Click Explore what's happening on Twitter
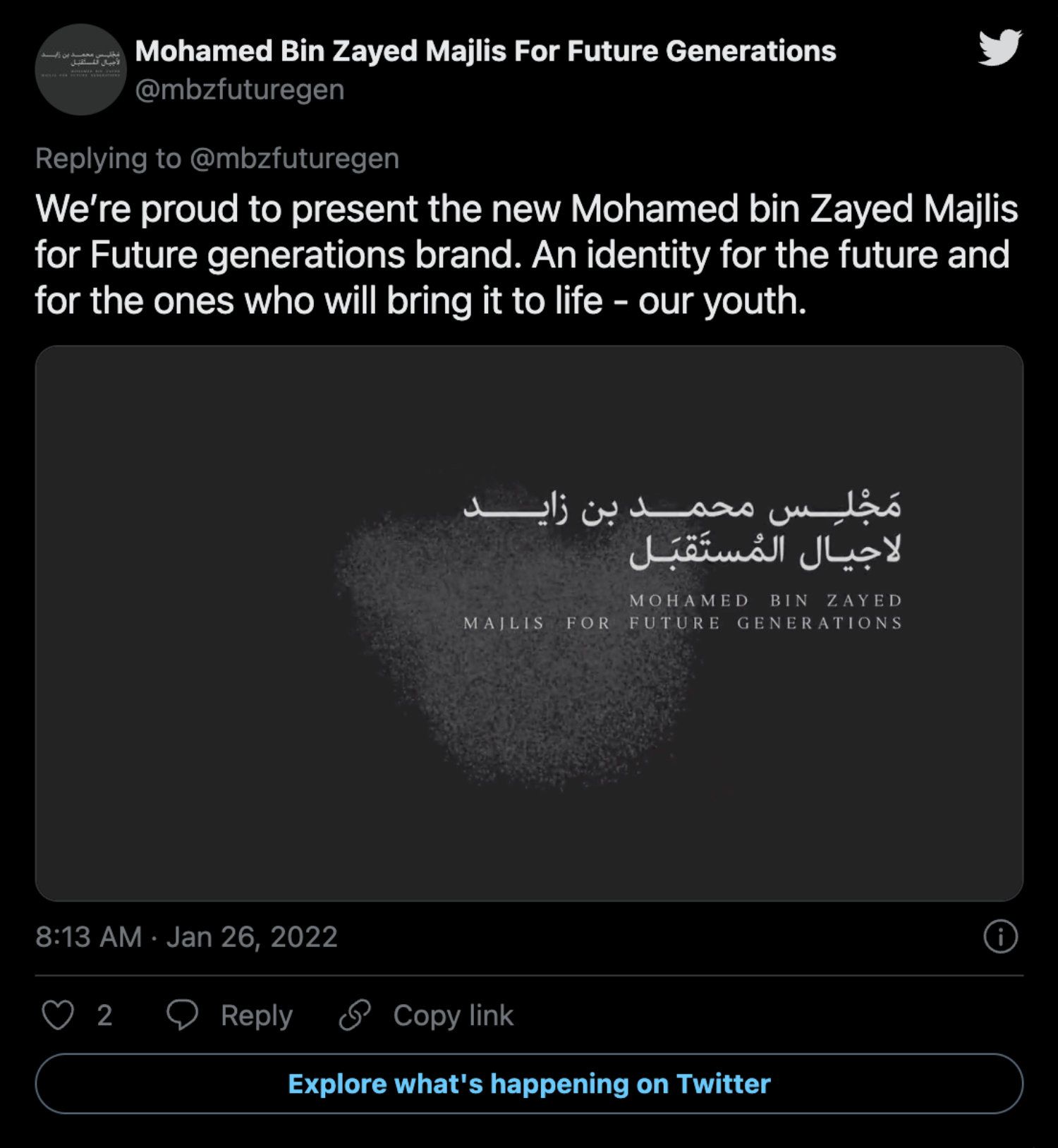1058x1148 pixels. click(529, 1084)
